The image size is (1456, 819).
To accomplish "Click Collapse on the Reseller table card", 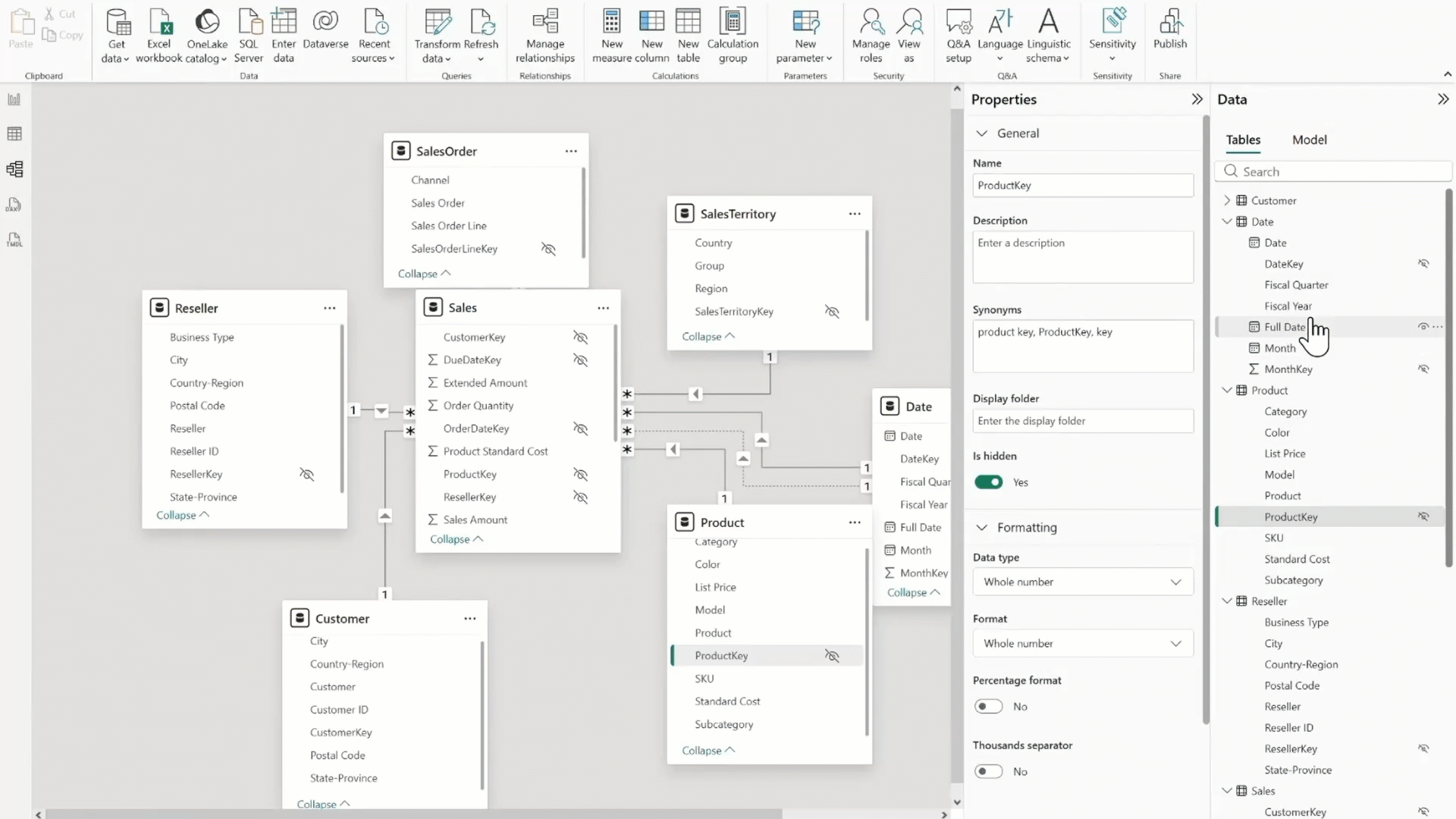I will (182, 515).
